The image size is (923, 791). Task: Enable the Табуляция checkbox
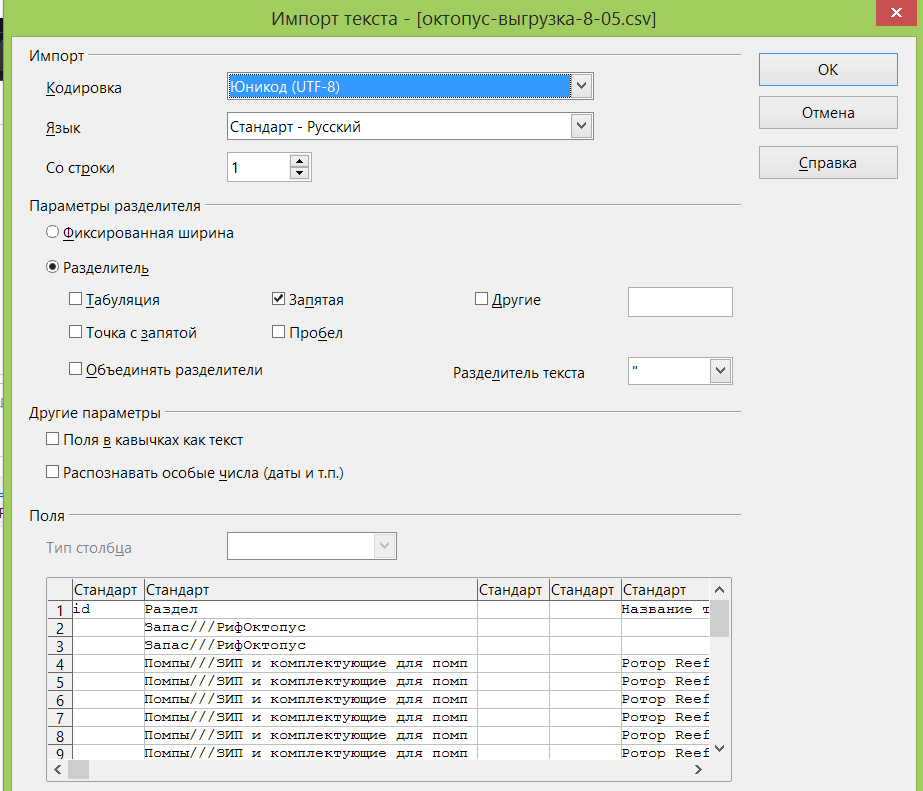pyautogui.click(x=75, y=299)
